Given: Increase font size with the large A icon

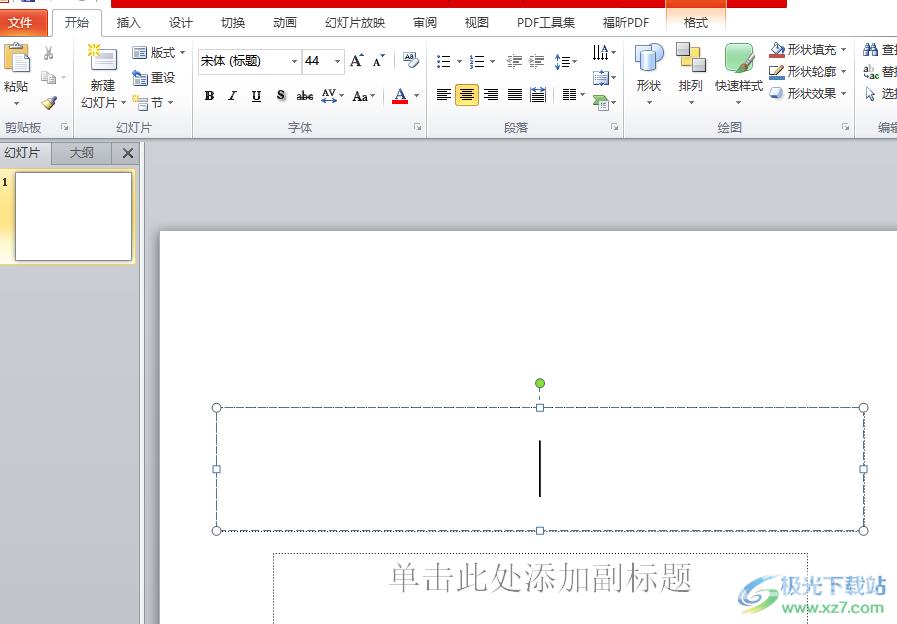Looking at the screenshot, I should click(x=357, y=60).
